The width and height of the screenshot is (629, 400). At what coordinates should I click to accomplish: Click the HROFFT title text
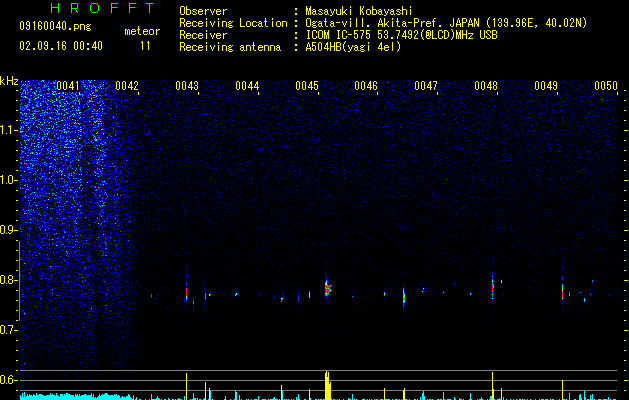tap(102, 8)
